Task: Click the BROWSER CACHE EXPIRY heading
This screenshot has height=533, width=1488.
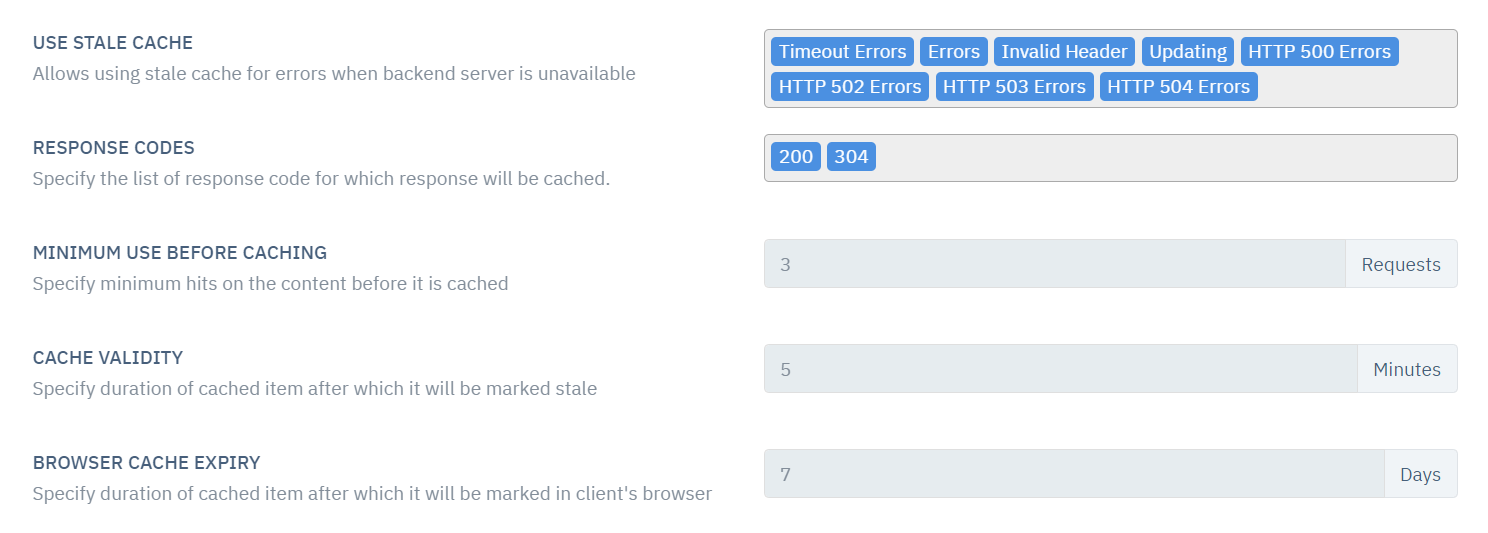Action: coord(147,463)
